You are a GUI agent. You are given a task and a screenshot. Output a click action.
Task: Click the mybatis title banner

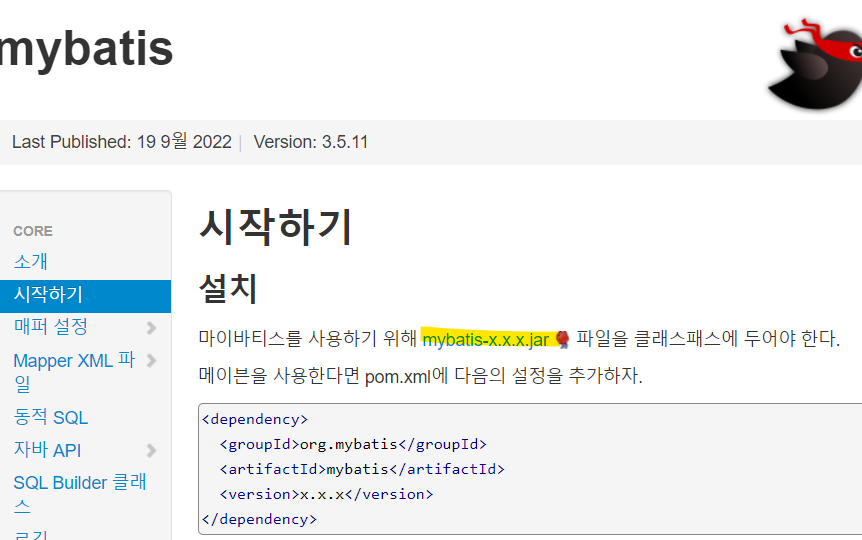(86, 49)
